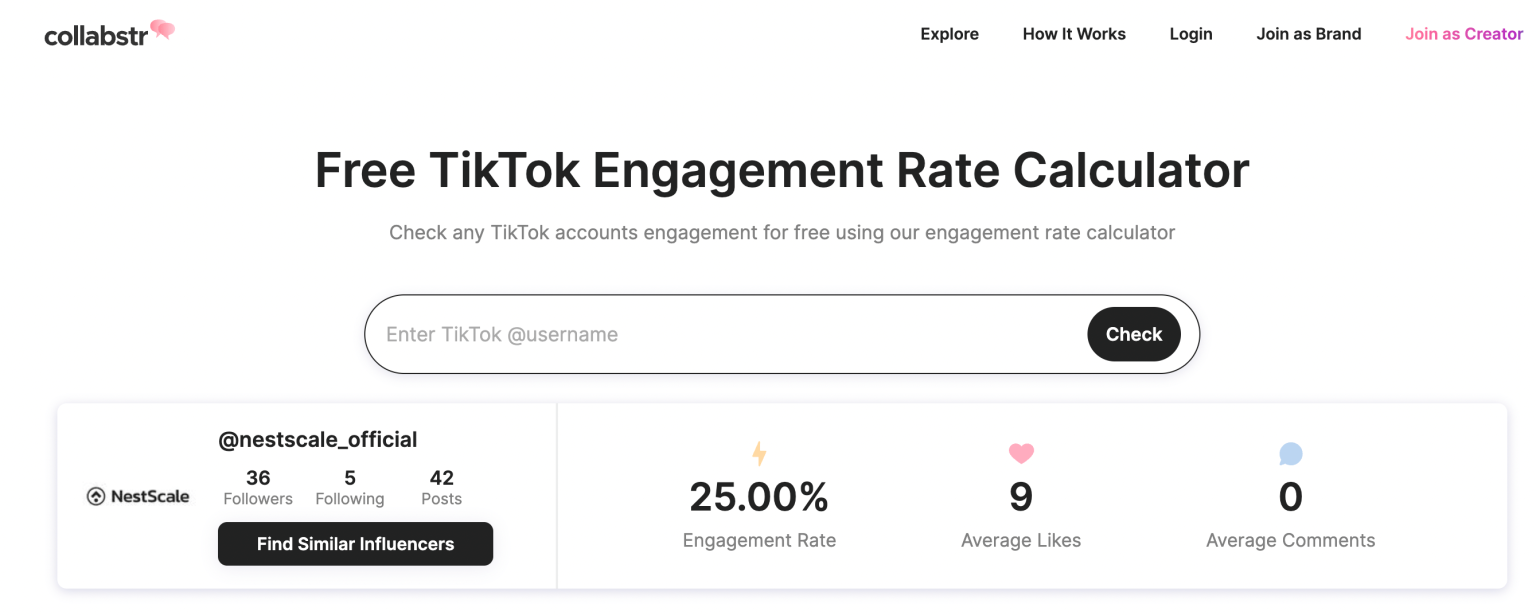
Task: Click the pink heart Average Likes icon
Action: [1021, 453]
